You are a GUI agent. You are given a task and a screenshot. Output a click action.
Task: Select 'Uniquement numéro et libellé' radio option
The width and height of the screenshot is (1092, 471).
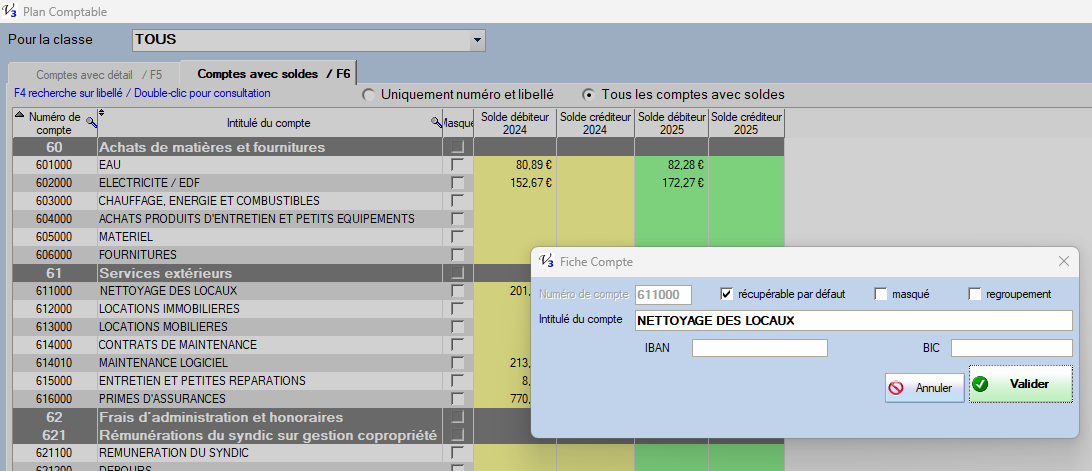tap(369, 95)
